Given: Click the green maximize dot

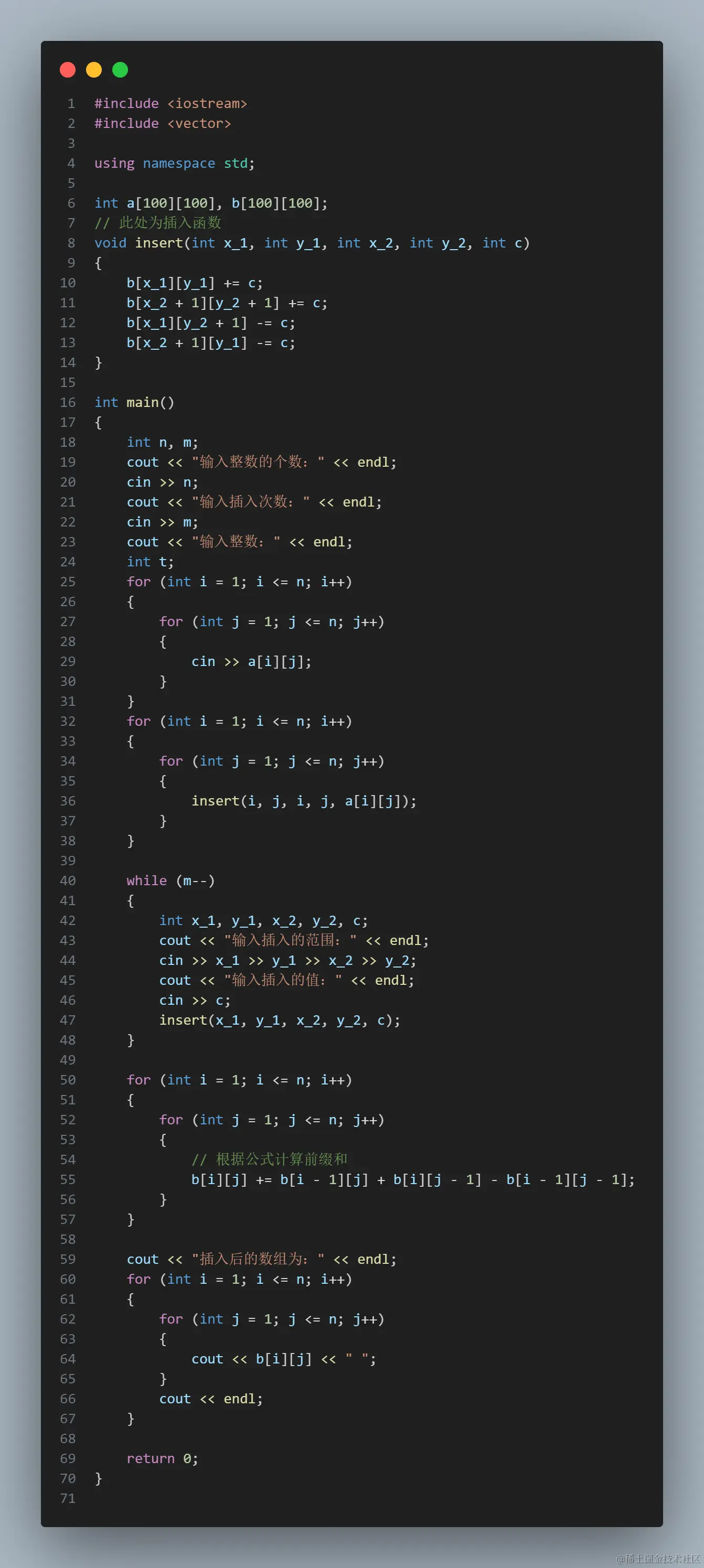Looking at the screenshot, I should click(120, 70).
